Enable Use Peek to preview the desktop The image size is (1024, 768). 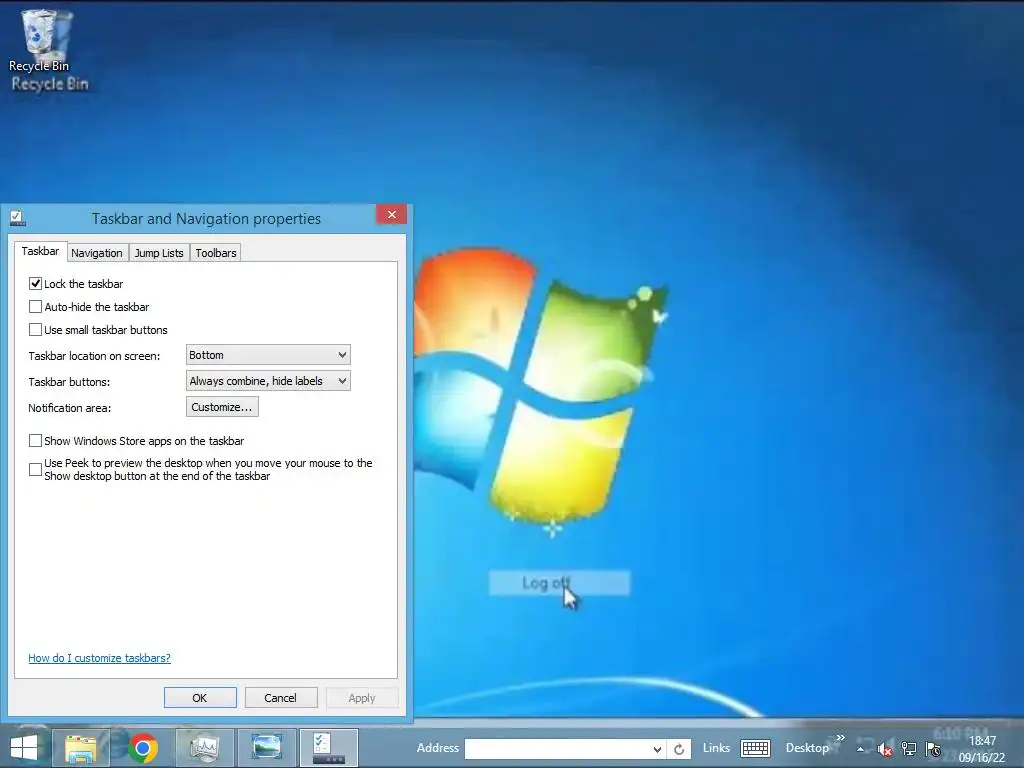click(x=35, y=469)
